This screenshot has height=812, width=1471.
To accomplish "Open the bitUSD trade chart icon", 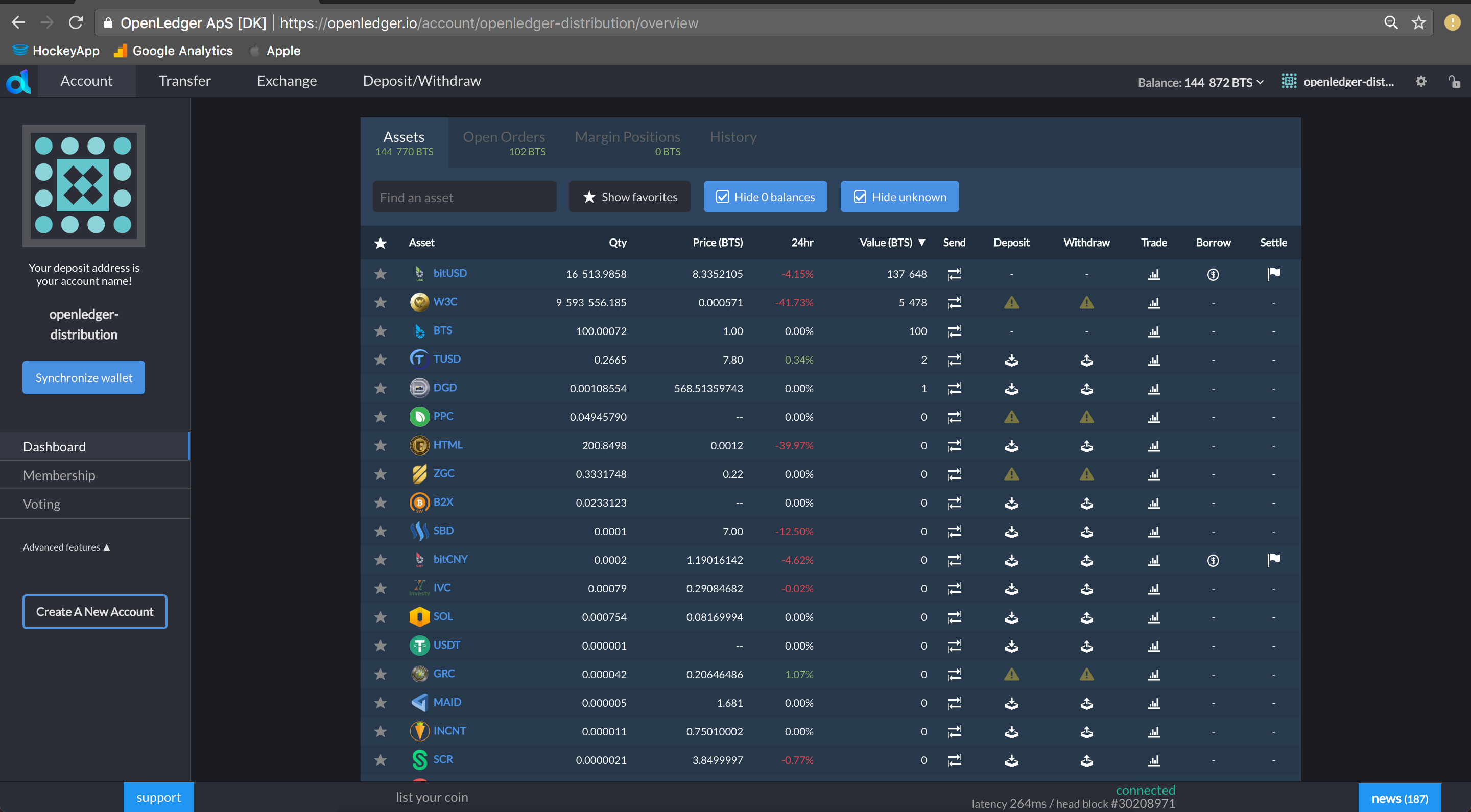I will pyautogui.click(x=1154, y=274).
